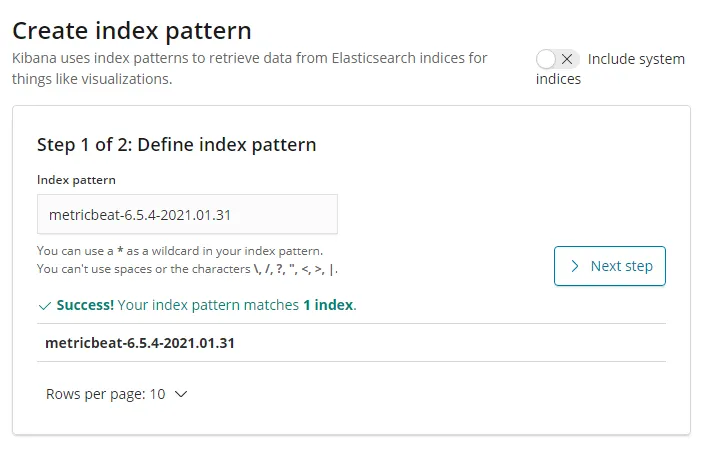Focus the Index pattern input field

(187, 214)
